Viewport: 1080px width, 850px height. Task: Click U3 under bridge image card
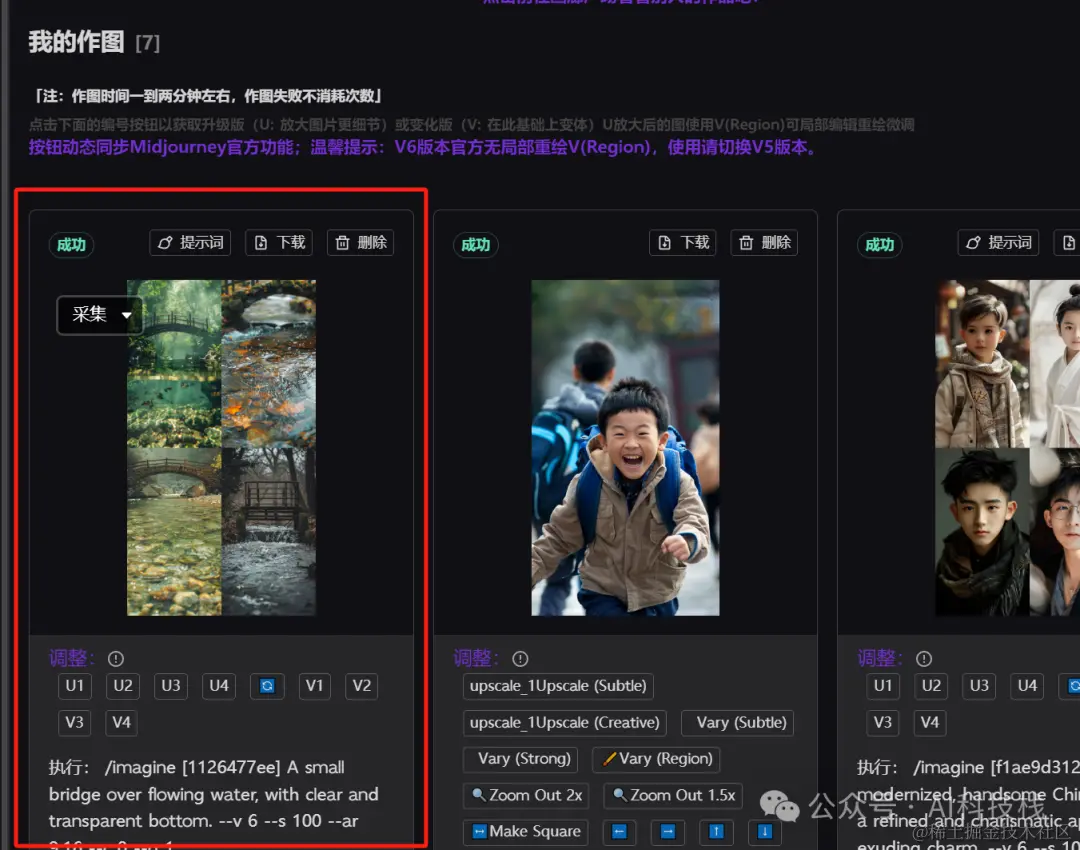click(x=171, y=685)
